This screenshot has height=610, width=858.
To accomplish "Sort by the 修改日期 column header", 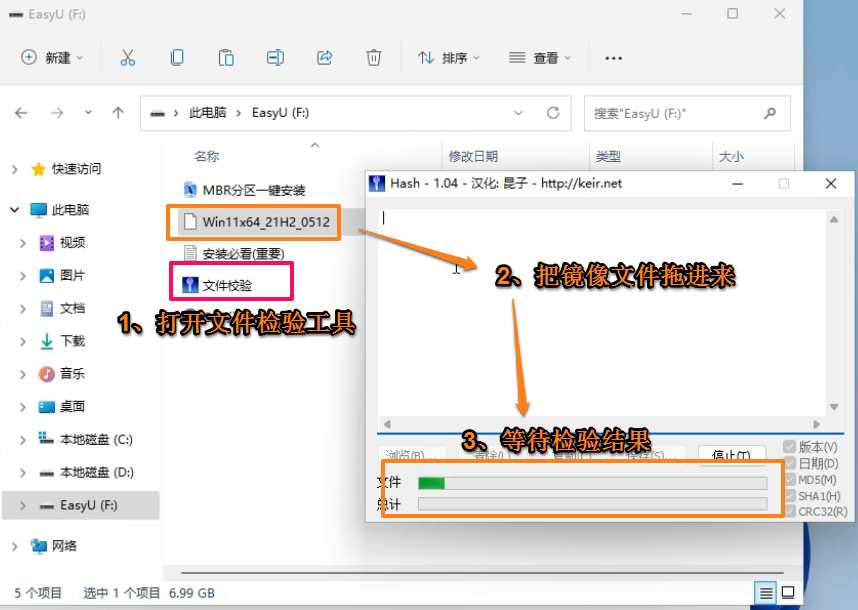I will pyautogui.click(x=473, y=156).
